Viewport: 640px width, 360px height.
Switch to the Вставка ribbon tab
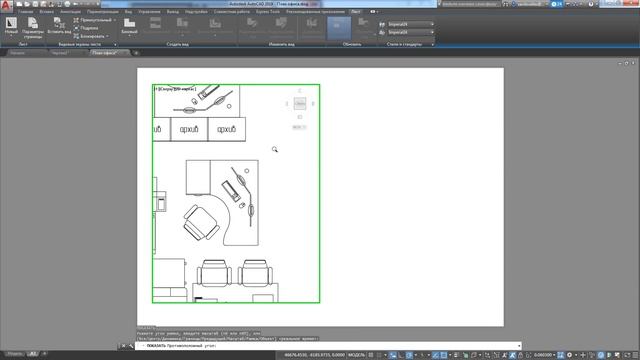47,11
